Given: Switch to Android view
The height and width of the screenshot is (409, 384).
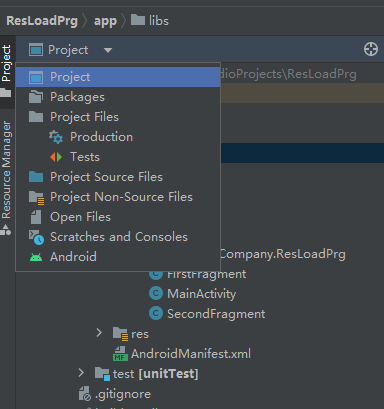Looking at the screenshot, I should [118, 257].
